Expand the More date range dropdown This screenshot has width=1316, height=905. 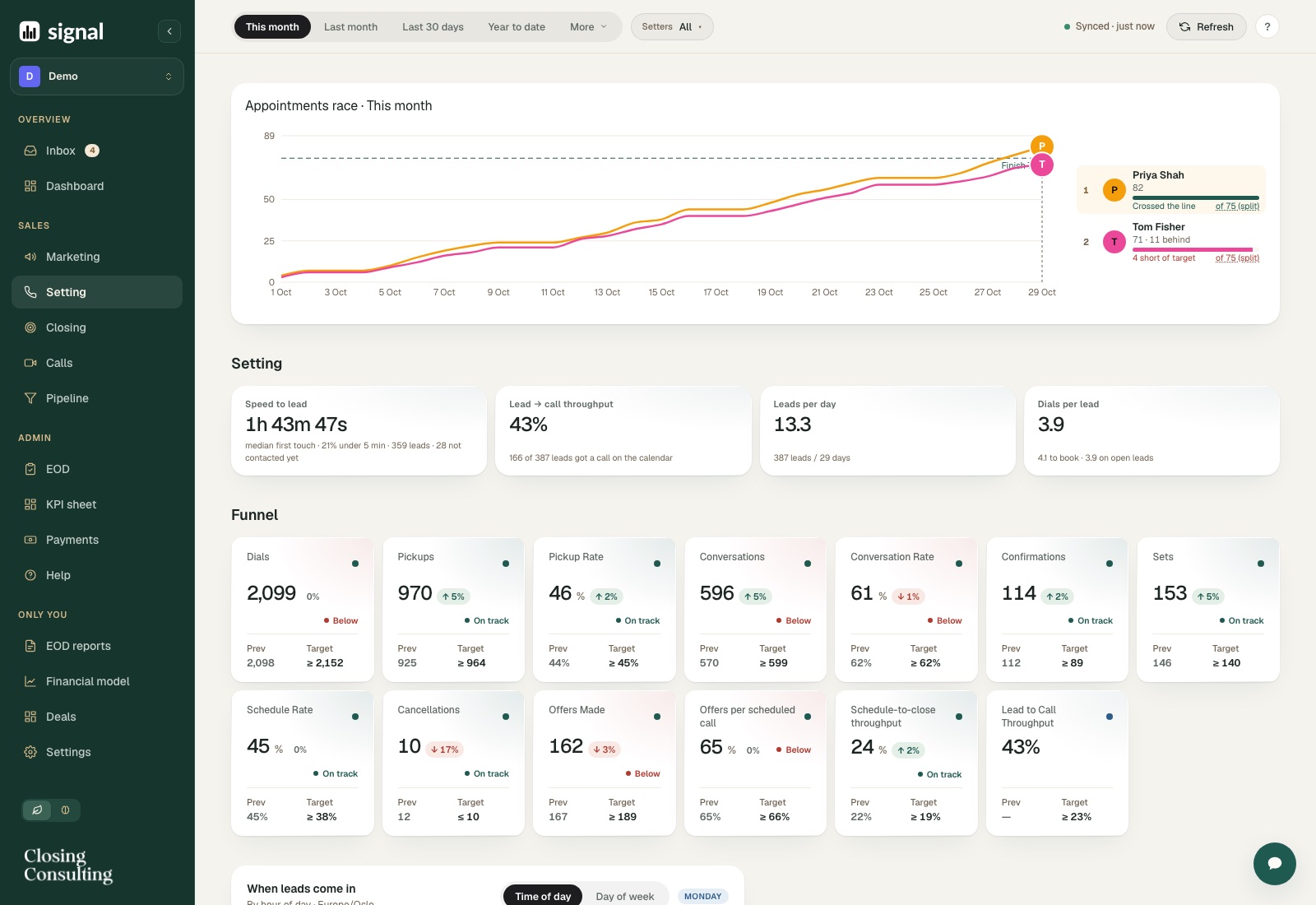coord(588,27)
